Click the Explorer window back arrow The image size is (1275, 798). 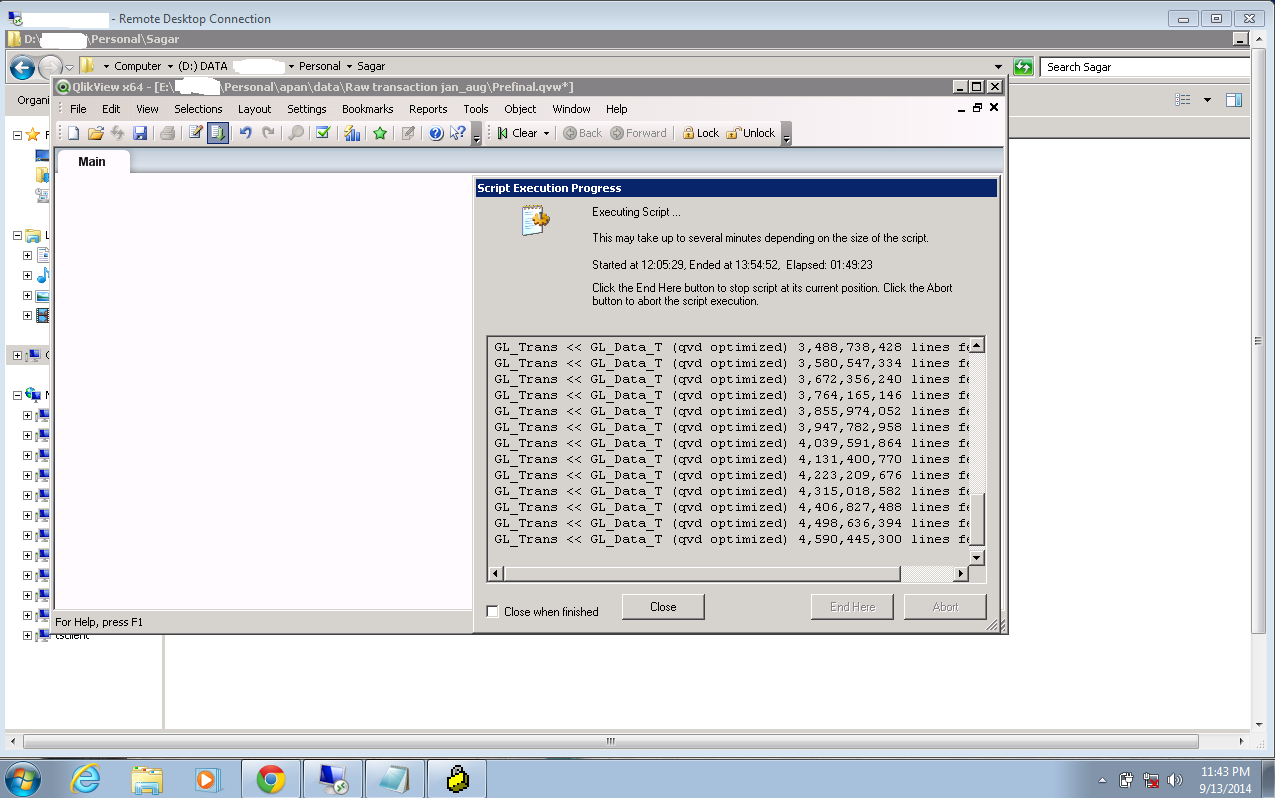coord(22,67)
